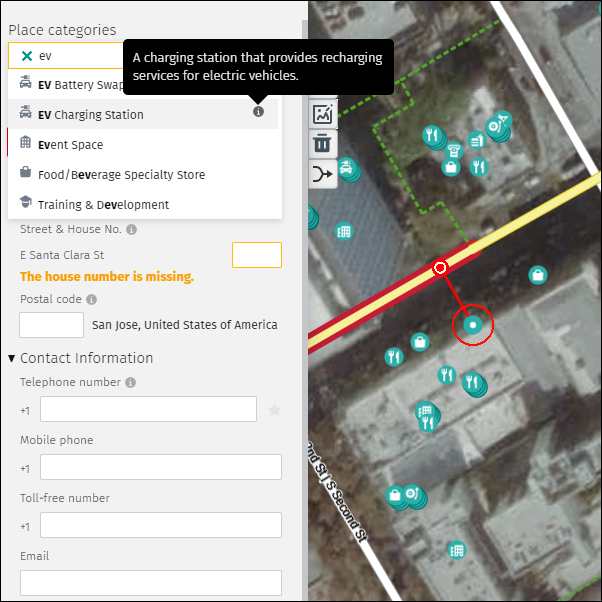
Task: Click the red routing node on E Santa Clara St
Action: (440, 268)
